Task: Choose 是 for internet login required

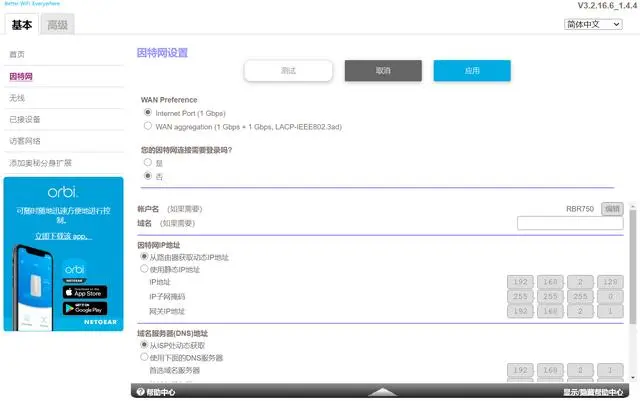Action: click(148, 162)
